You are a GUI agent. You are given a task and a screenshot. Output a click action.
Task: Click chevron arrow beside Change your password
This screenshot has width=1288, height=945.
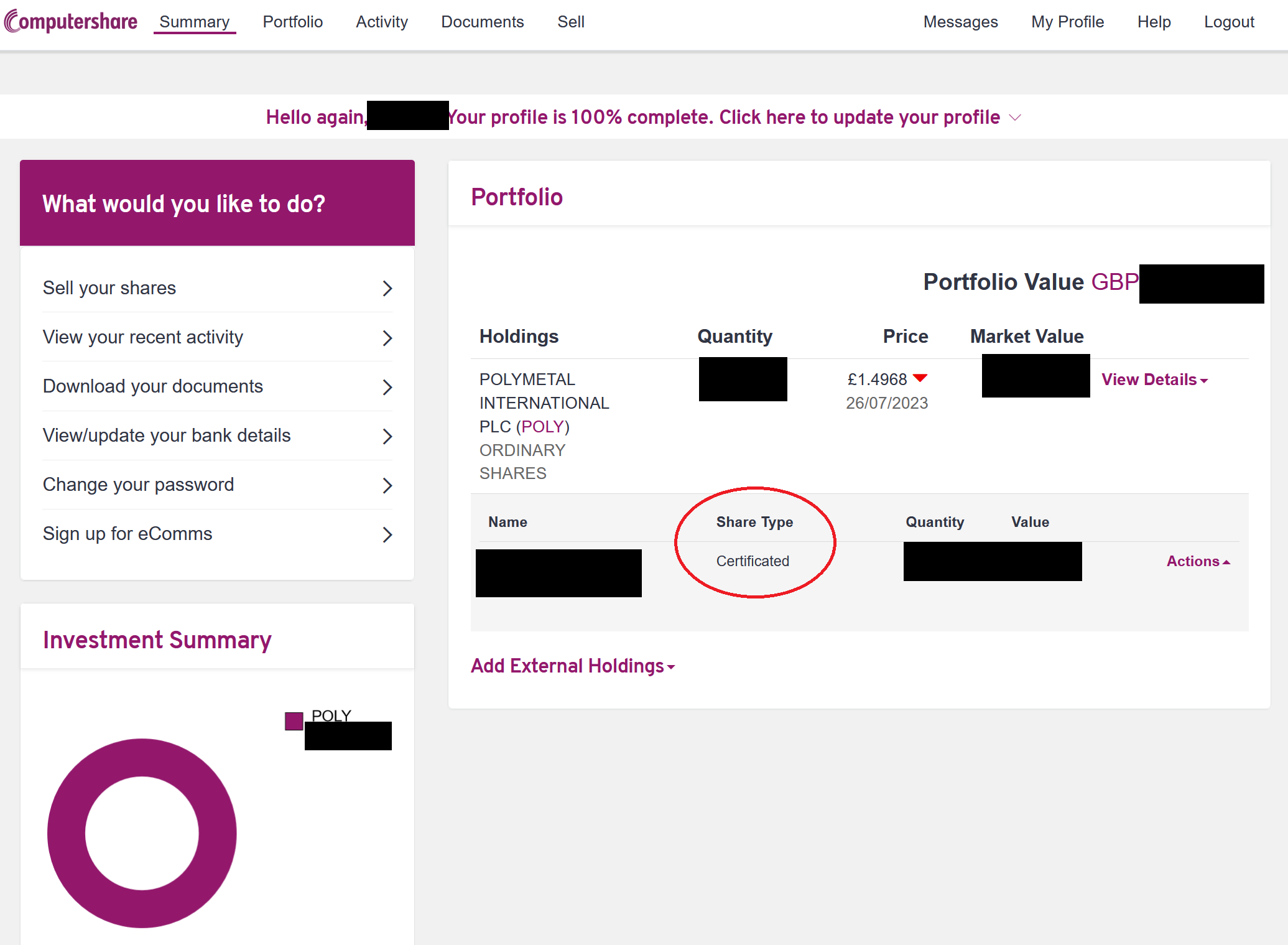[x=387, y=485]
